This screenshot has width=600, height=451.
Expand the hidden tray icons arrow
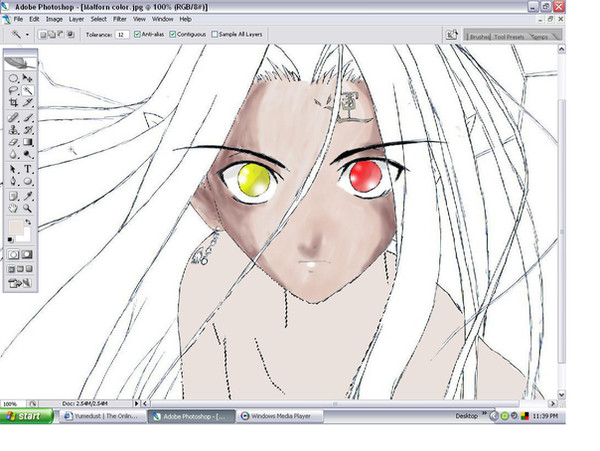[x=494, y=416]
